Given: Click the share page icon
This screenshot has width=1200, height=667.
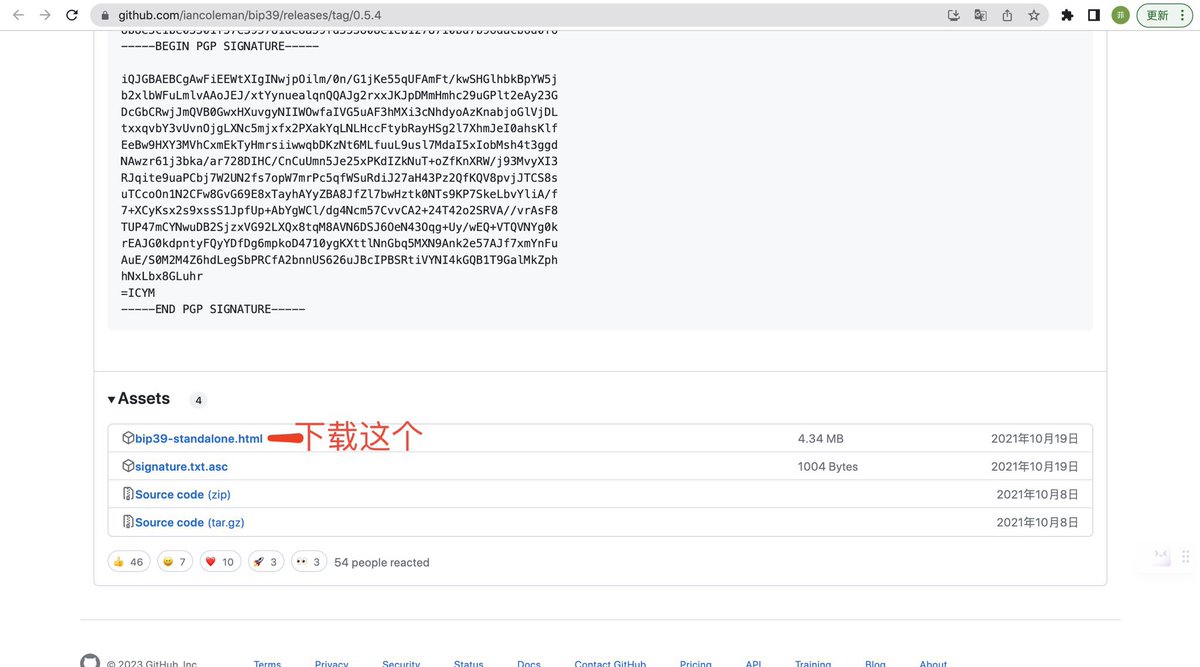Looking at the screenshot, I should pos(1007,15).
